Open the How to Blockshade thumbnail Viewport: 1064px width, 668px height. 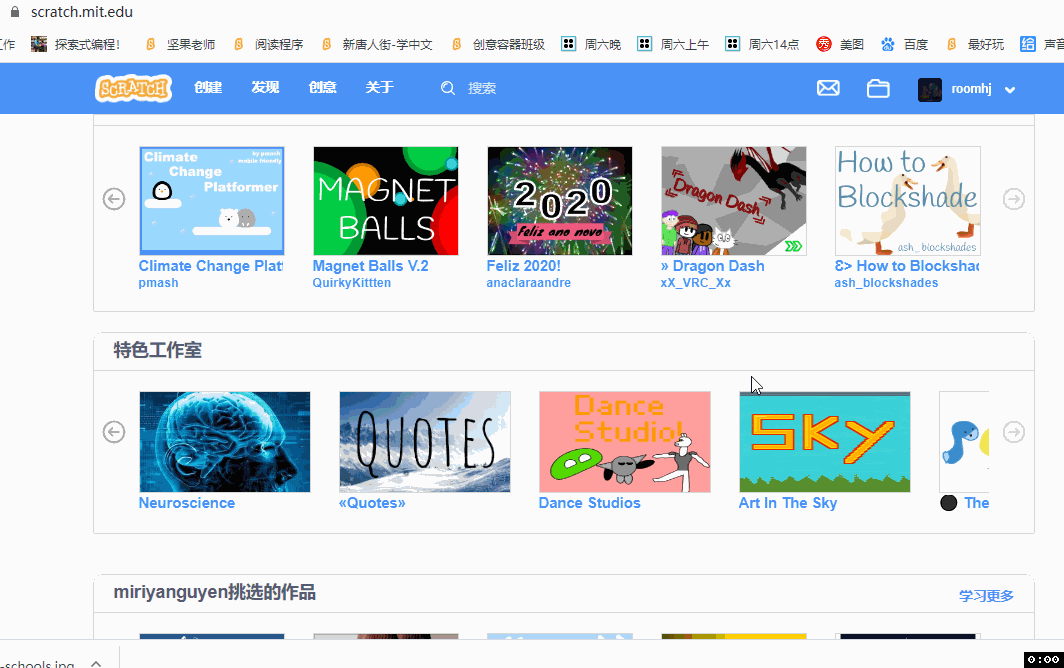tap(907, 201)
